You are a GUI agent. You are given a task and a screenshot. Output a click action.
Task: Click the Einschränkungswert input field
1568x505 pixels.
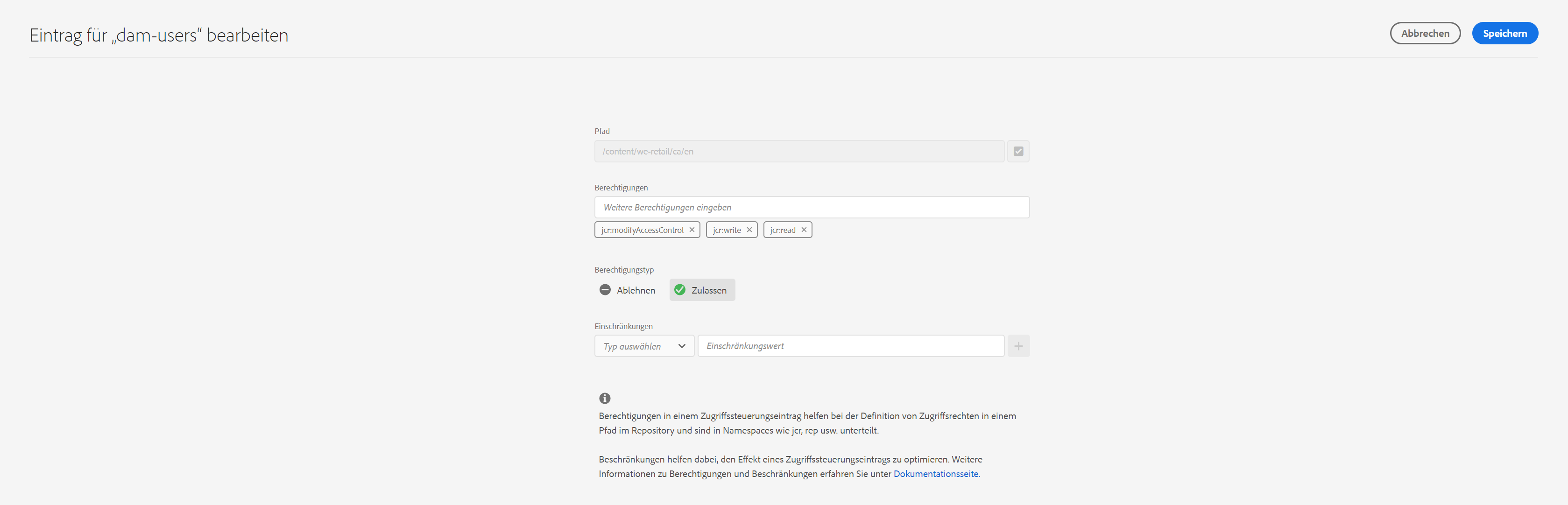[x=850, y=346]
